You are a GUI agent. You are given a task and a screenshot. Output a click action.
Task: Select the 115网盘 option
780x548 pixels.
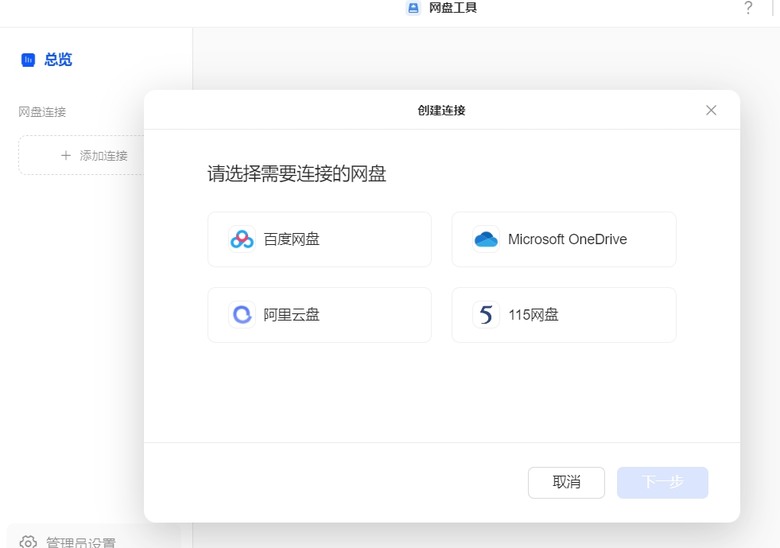pyautogui.click(x=564, y=315)
